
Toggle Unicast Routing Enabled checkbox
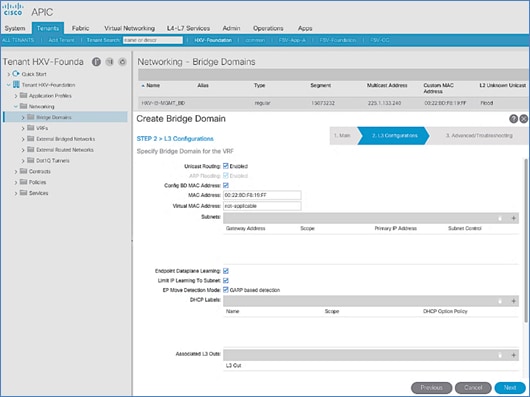(x=226, y=166)
